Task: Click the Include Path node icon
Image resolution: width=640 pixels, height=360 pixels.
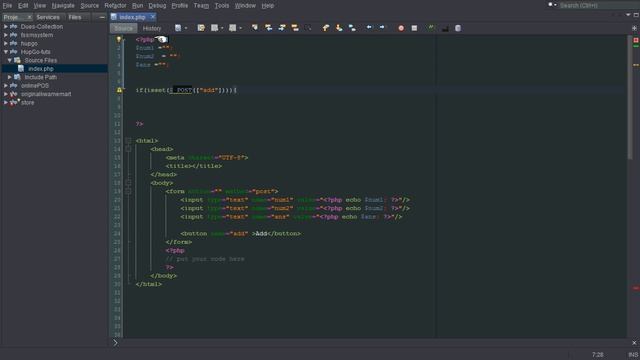Action: (x=17, y=77)
